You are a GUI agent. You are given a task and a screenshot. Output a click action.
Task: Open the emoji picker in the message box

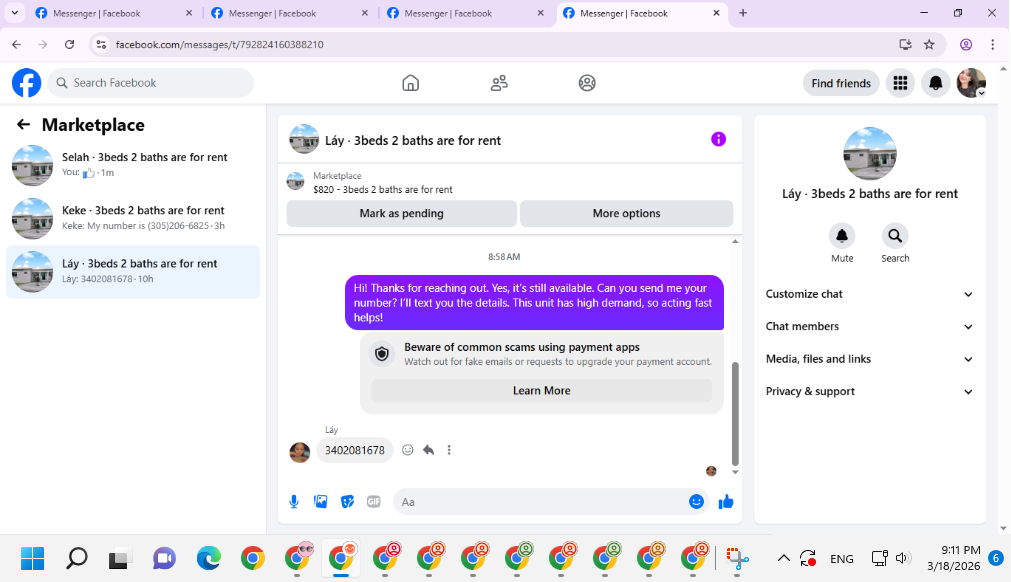pos(696,501)
